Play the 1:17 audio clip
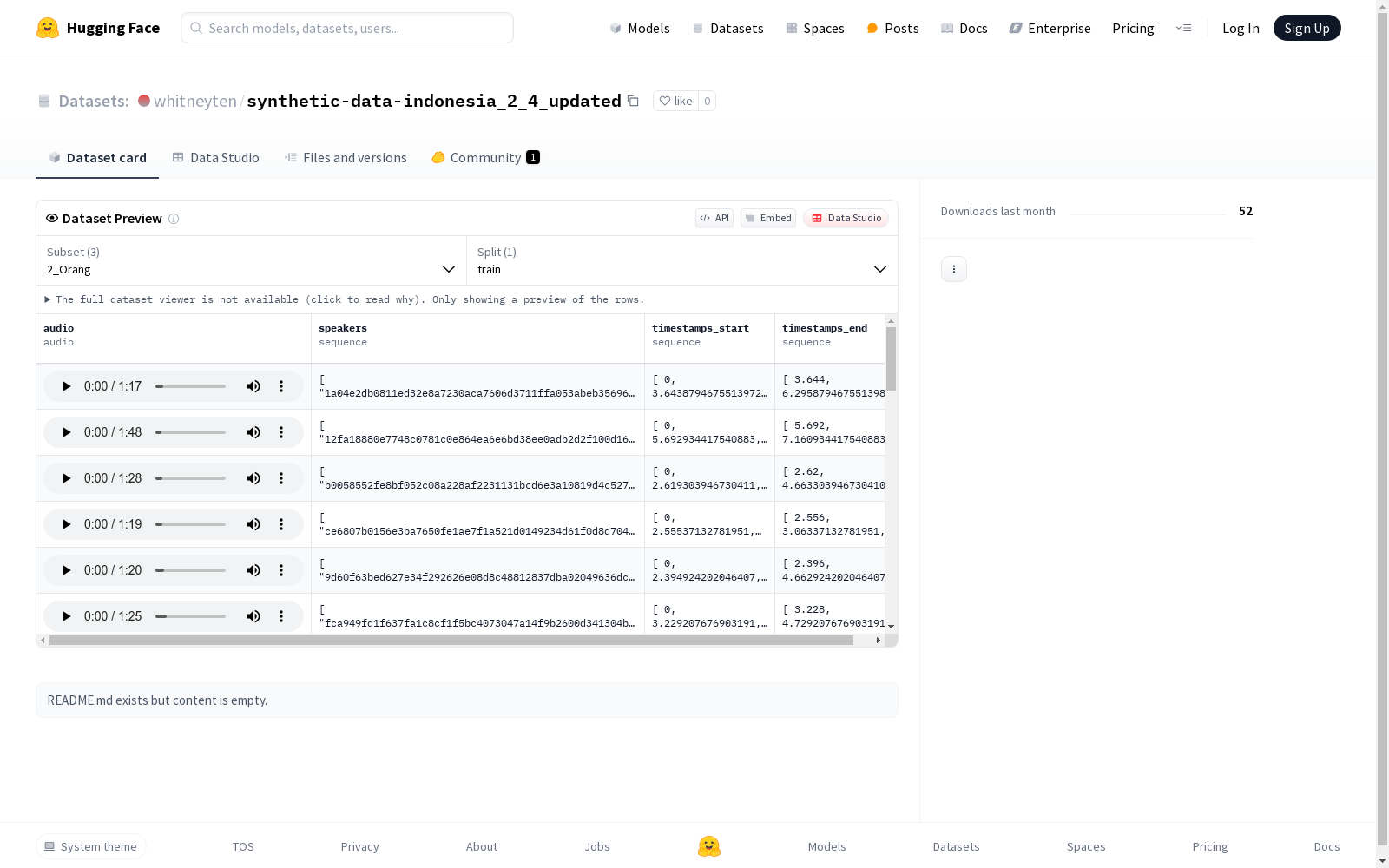The height and width of the screenshot is (868, 1389). 66,386
